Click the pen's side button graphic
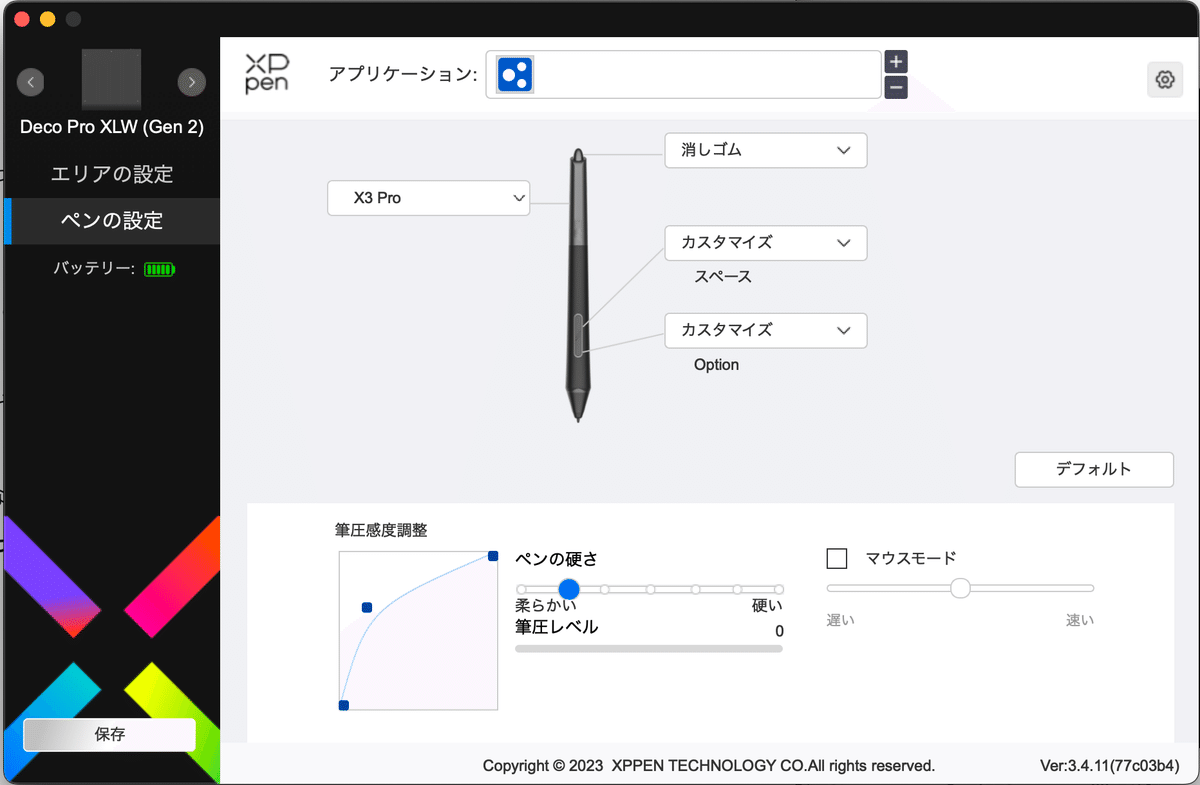This screenshot has width=1200, height=785. pos(579,334)
